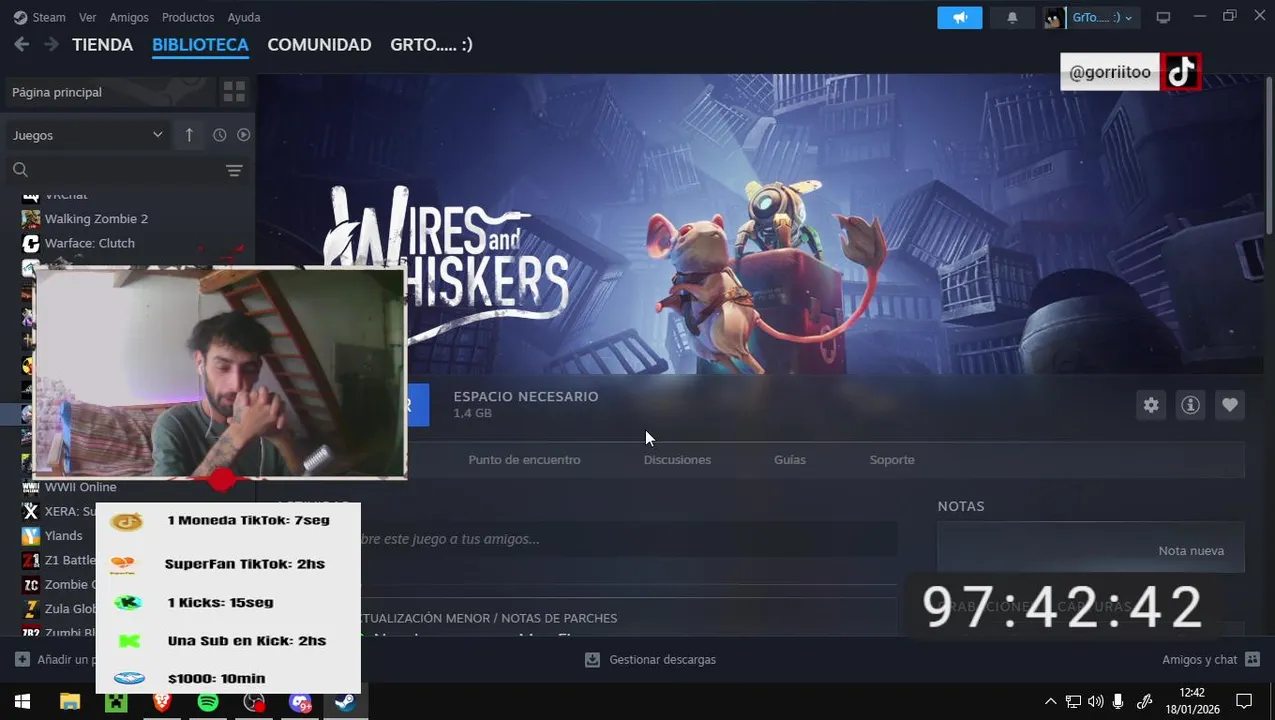The width and height of the screenshot is (1275, 720).
Task: Toggle the recent activity clock filter
Action: [220, 135]
